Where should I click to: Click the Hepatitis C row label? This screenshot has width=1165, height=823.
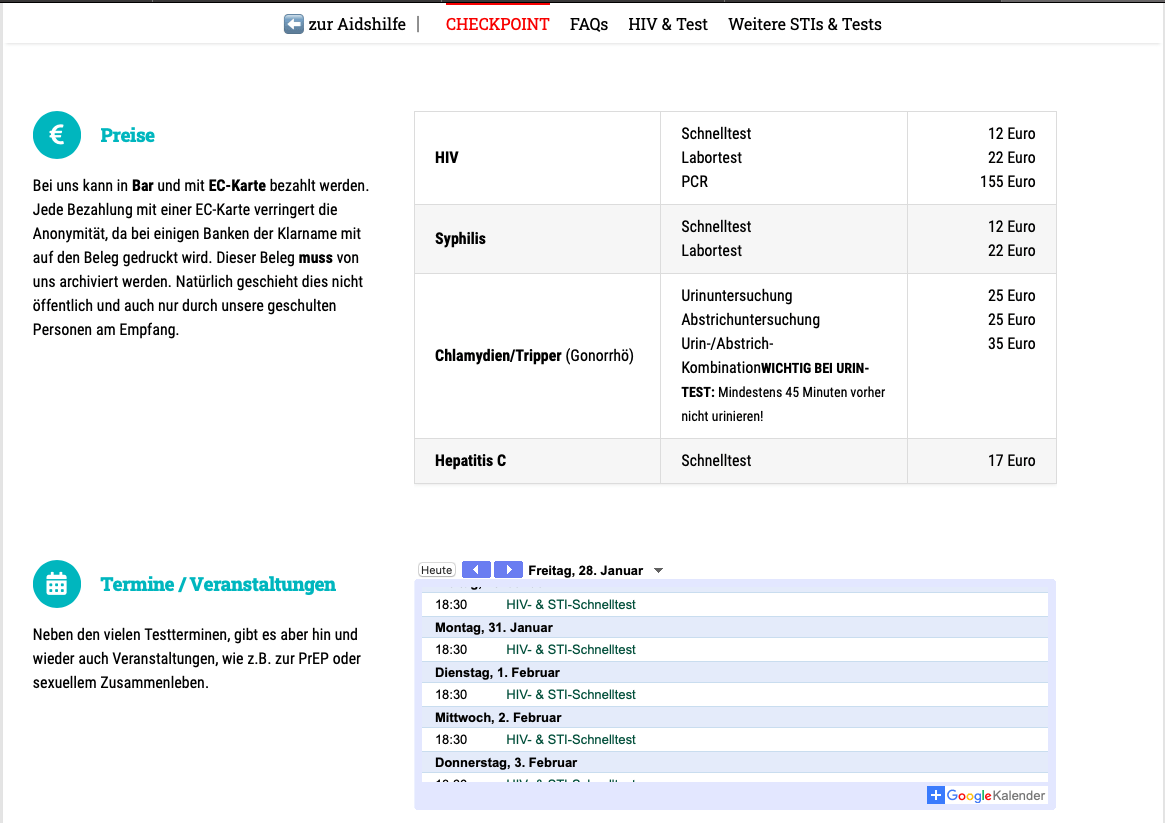[x=470, y=461]
